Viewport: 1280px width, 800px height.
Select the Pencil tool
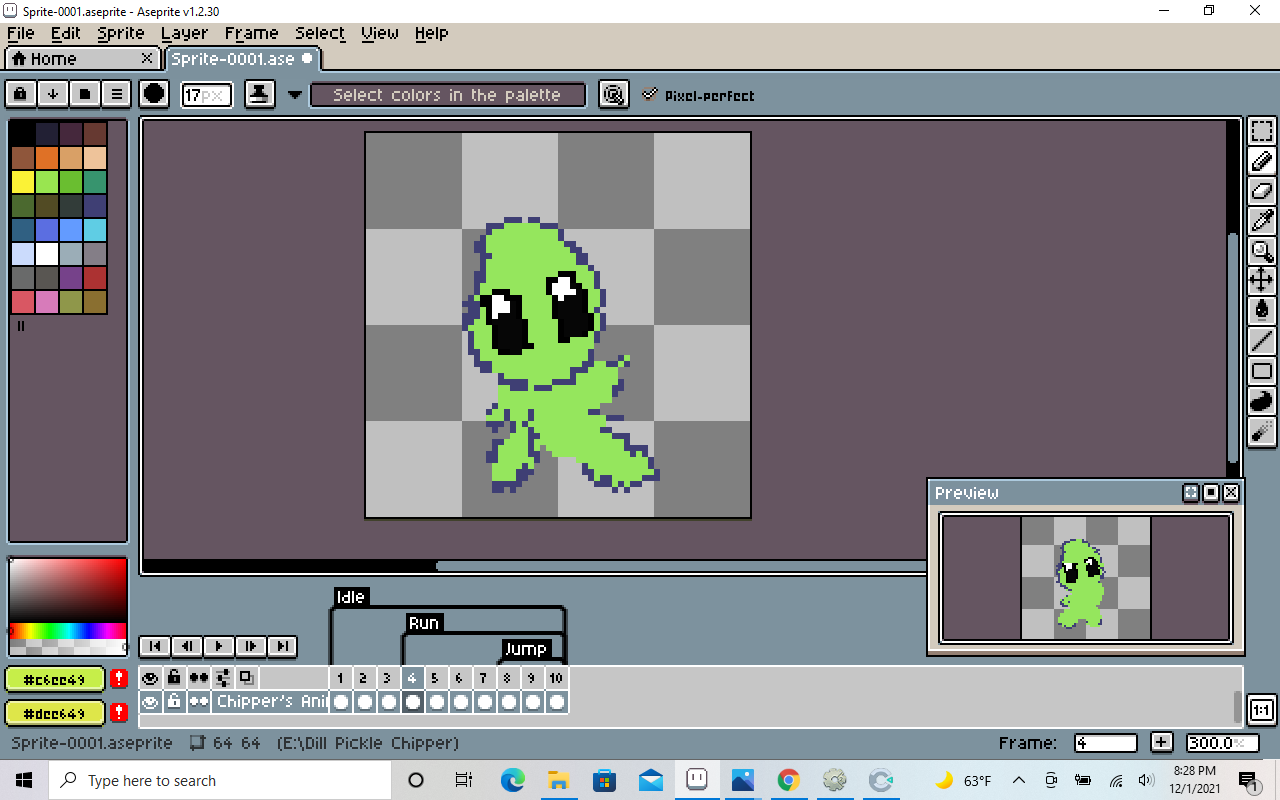(x=1261, y=161)
